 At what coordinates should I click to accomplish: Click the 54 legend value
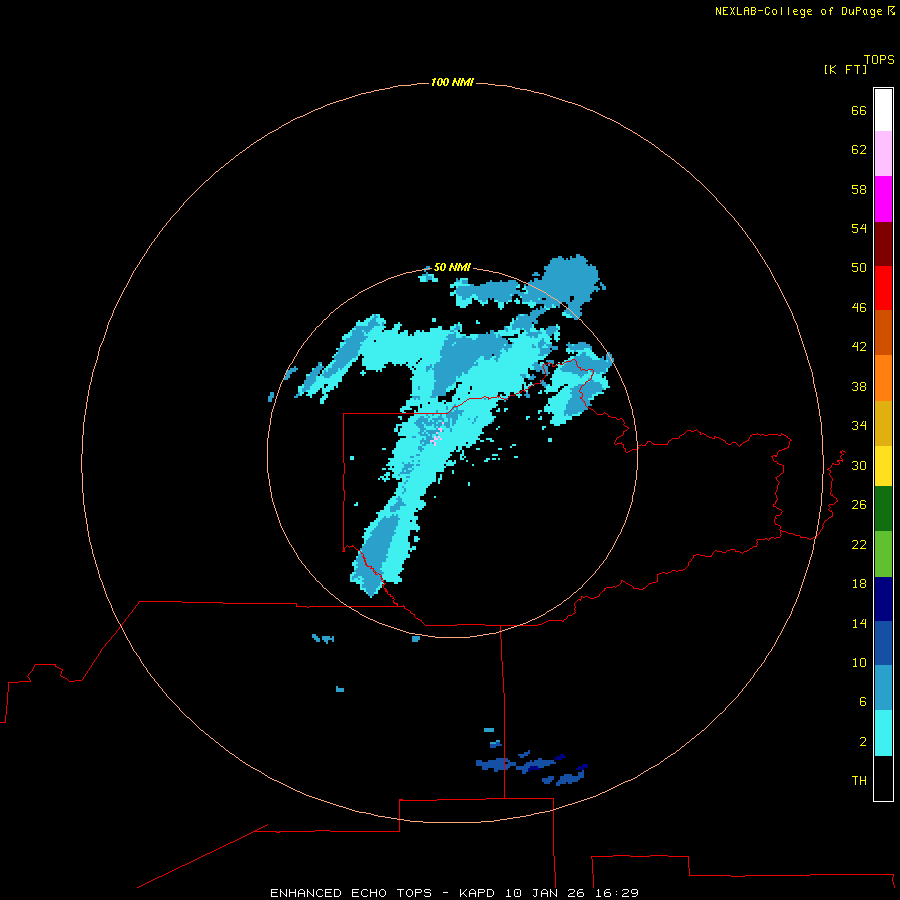(859, 228)
